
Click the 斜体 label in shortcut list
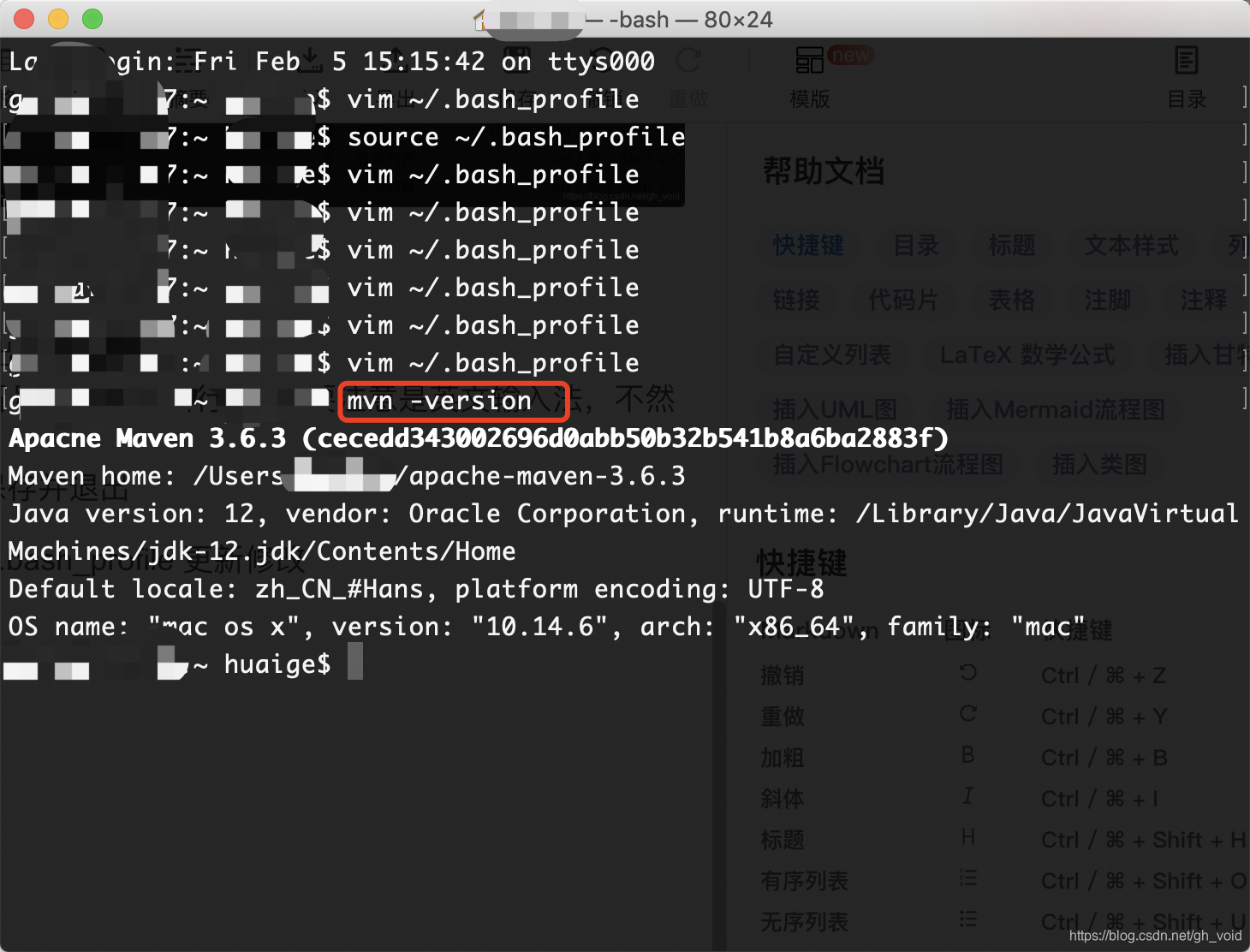pyautogui.click(x=783, y=799)
